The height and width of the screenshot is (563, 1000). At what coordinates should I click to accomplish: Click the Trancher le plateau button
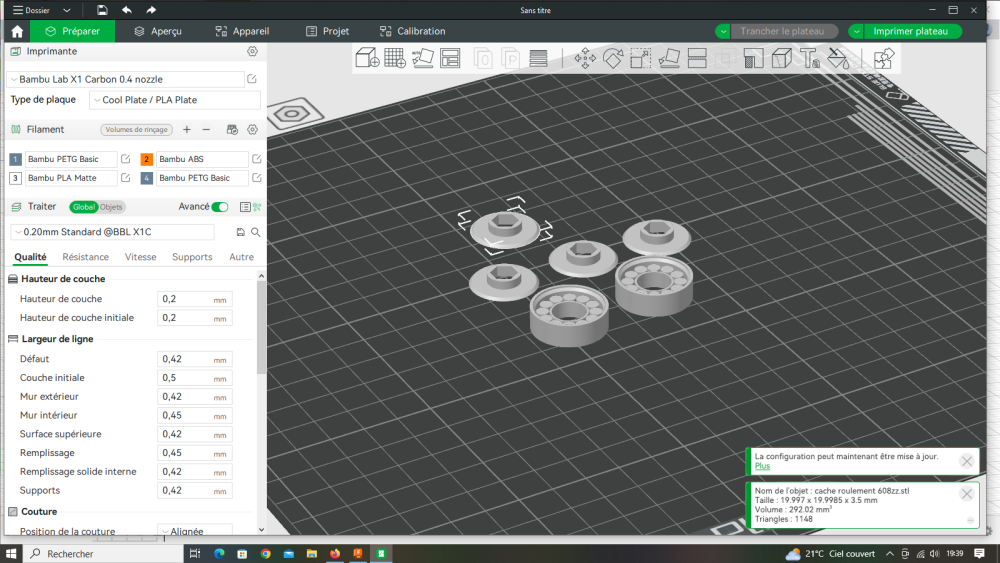tap(782, 31)
